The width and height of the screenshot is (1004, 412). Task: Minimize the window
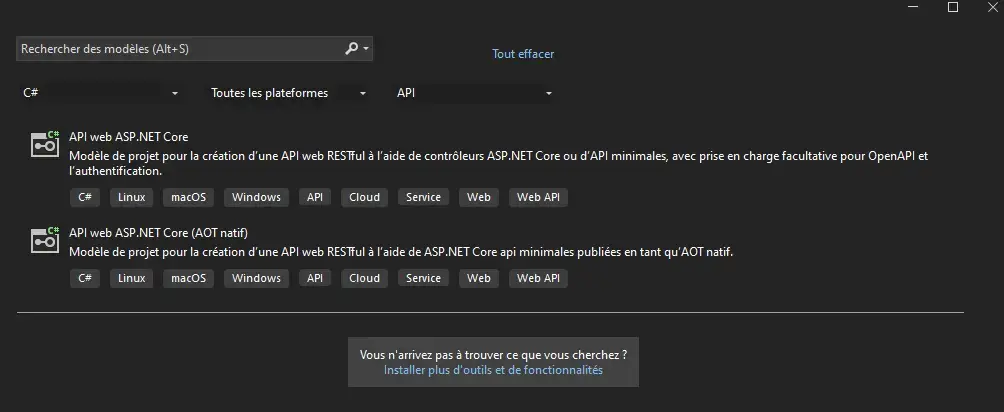[914, 6]
